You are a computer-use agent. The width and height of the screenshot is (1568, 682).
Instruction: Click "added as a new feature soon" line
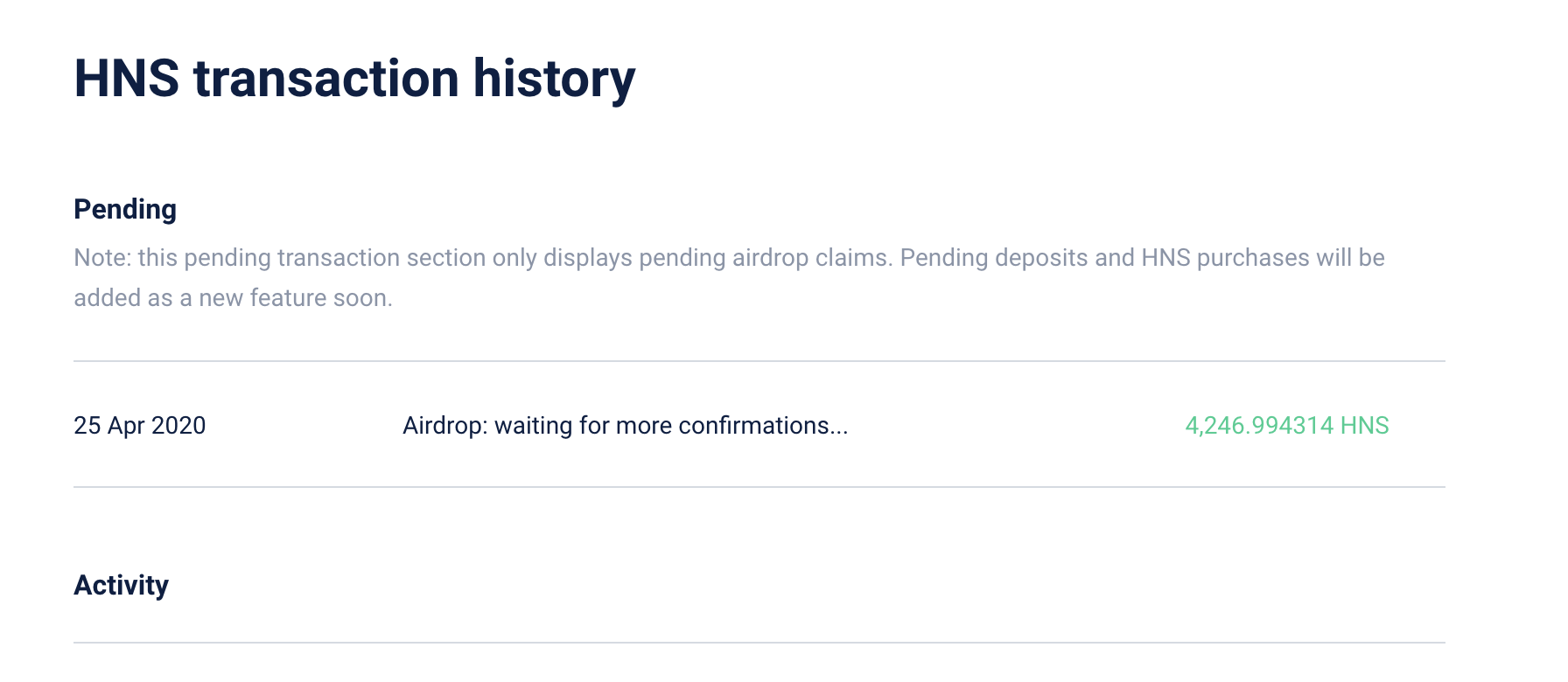pos(233,298)
